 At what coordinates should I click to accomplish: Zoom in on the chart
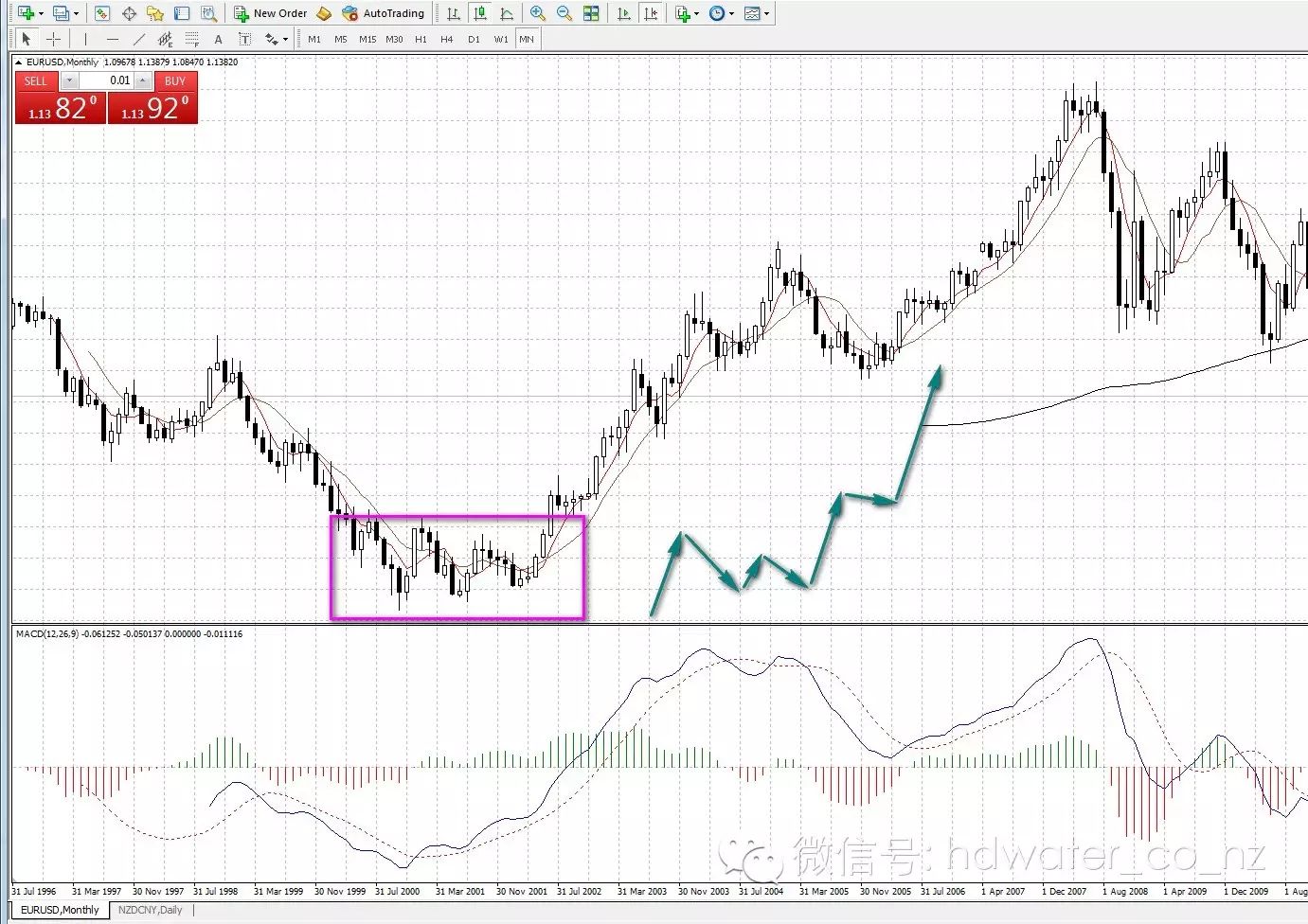click(x=538, y=13)
